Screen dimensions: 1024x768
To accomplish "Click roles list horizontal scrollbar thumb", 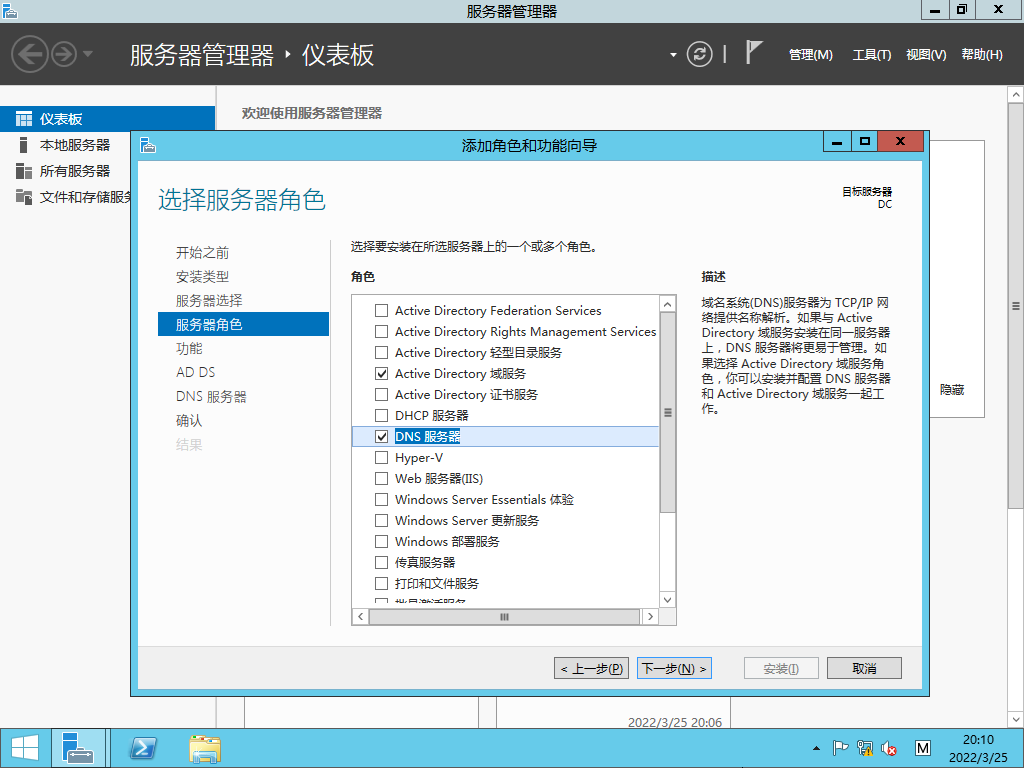I will pyautogui.click(x=504, y=616).
